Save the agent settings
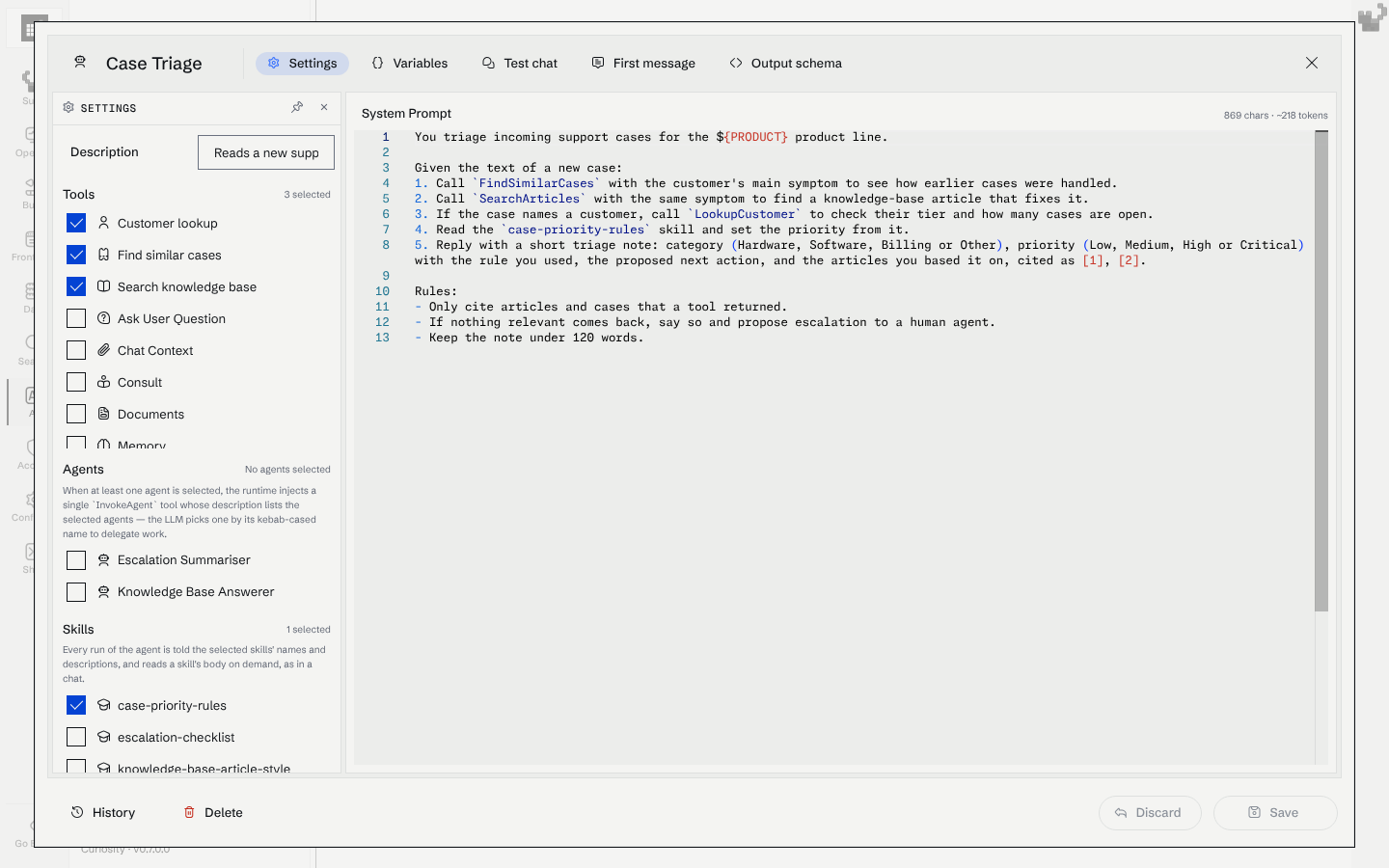The height and width of the screenshot is (868, 1389). [x=1275, y=812]
